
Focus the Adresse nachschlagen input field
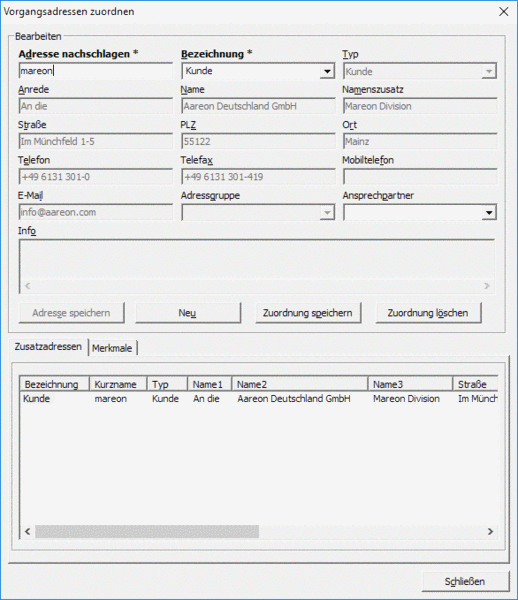[96, 71]
